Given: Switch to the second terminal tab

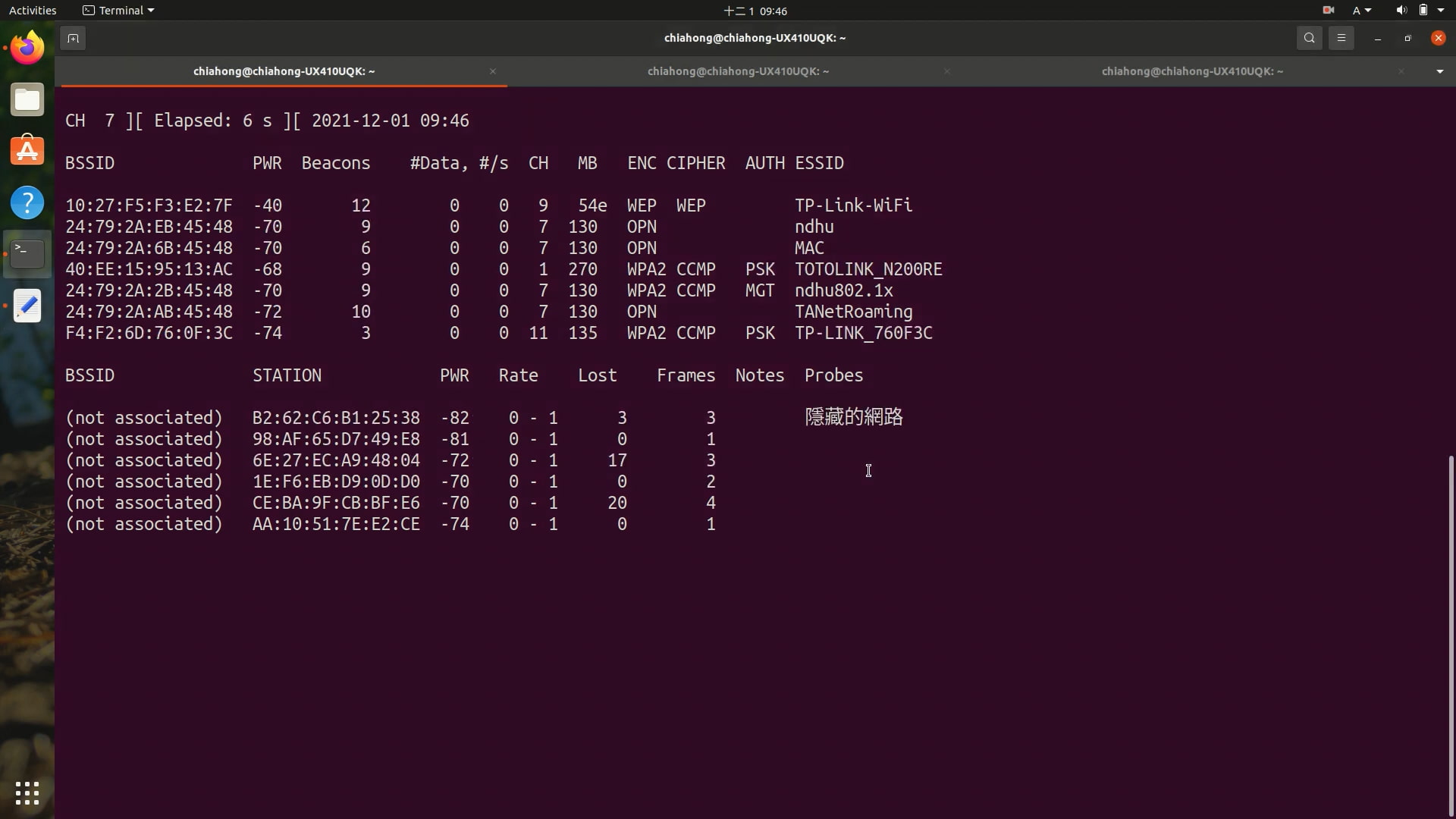Looking at the screenshot, I should click(x=737, y=71).
